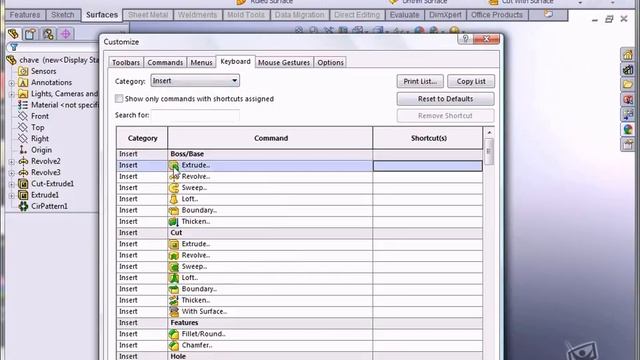Open the Office Products tab
Viewport: 640px width, 360px height.
(x=497, y=15)
